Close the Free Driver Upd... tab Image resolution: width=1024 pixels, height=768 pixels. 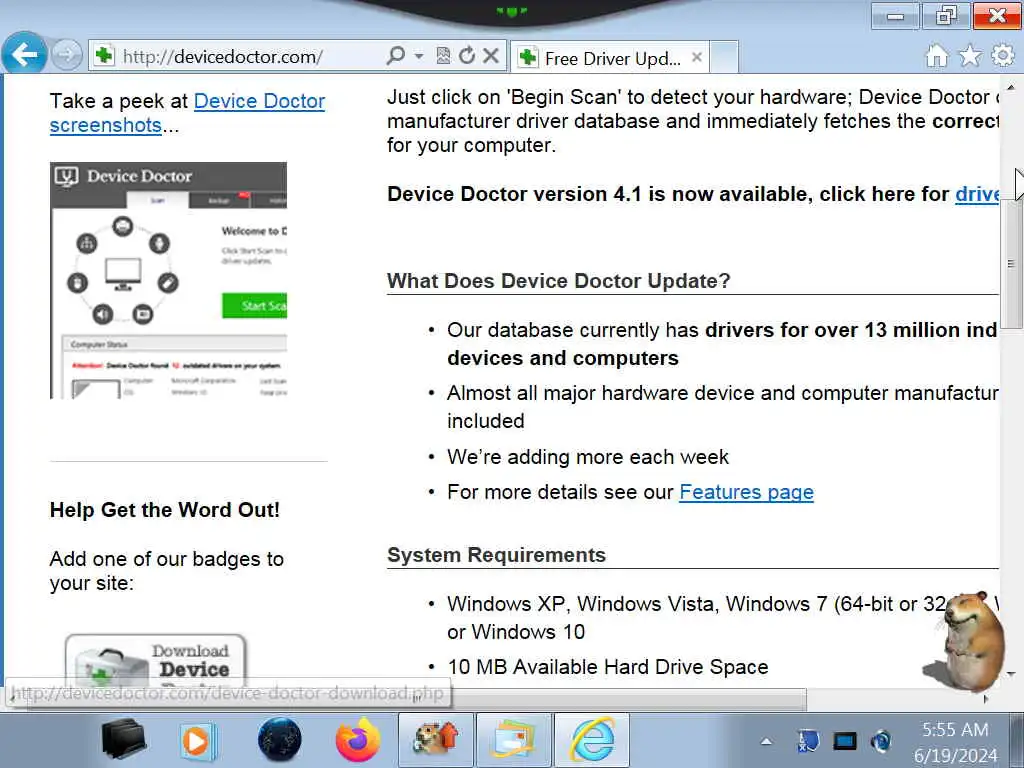[x=697, y=57]
